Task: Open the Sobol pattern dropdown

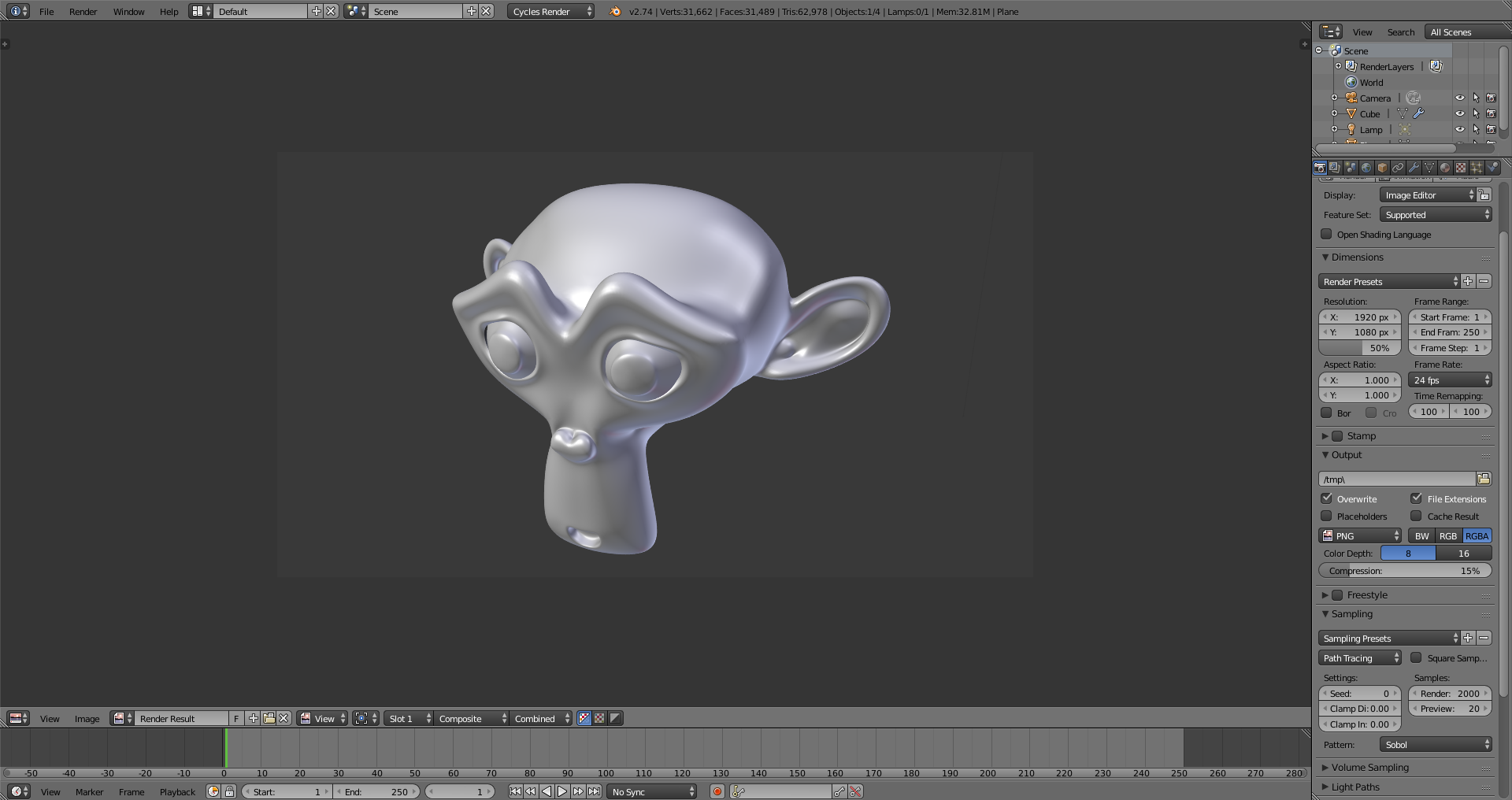Action: point(1436,744)
